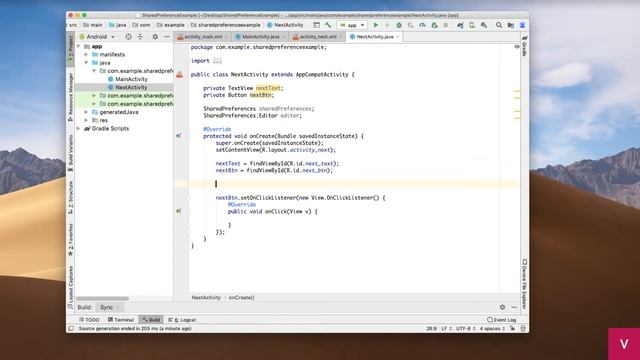Expand the res folder
Viewport: 640px width, 360px height.
point(86,120)
